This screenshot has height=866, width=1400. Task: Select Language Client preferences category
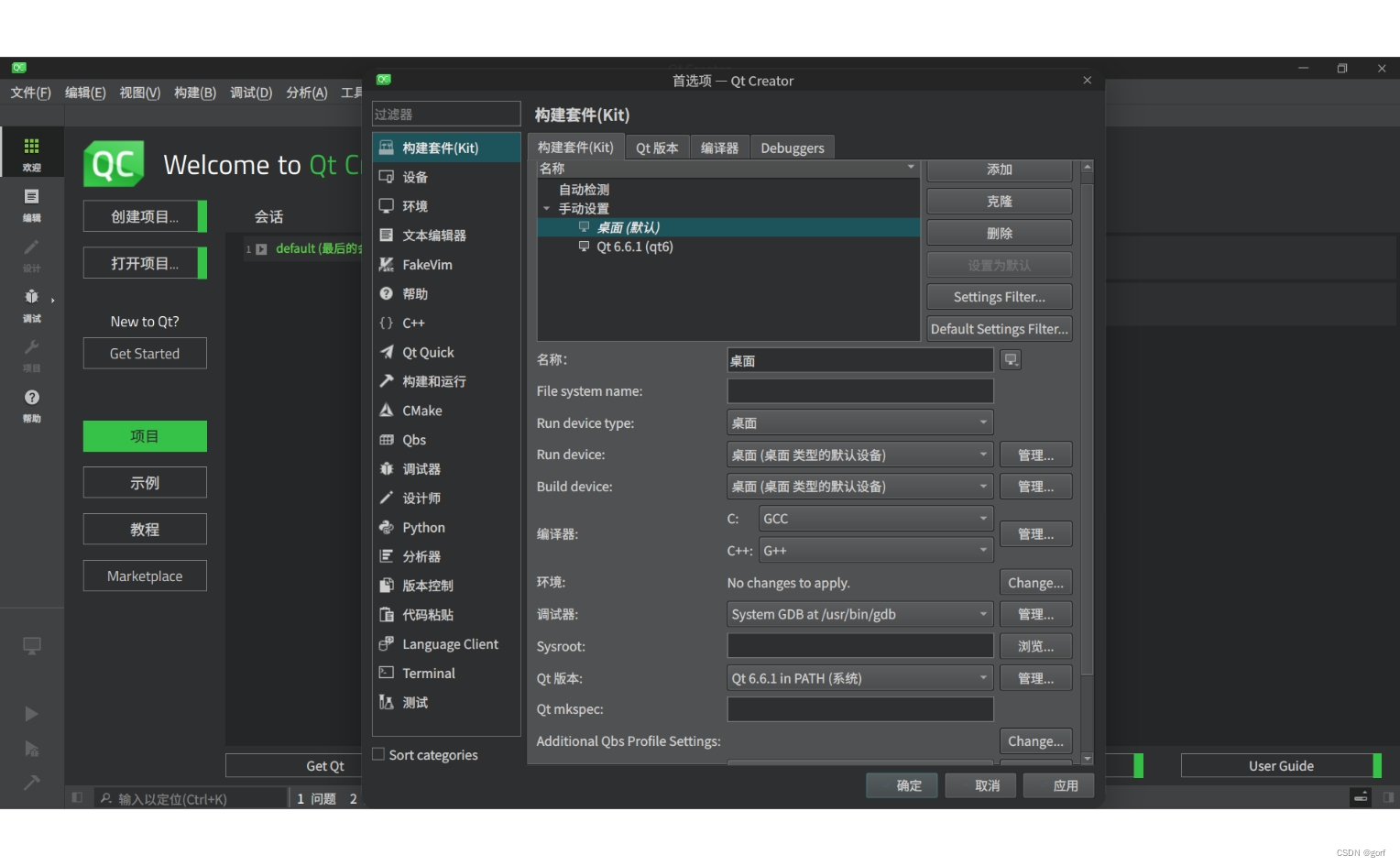446,644
